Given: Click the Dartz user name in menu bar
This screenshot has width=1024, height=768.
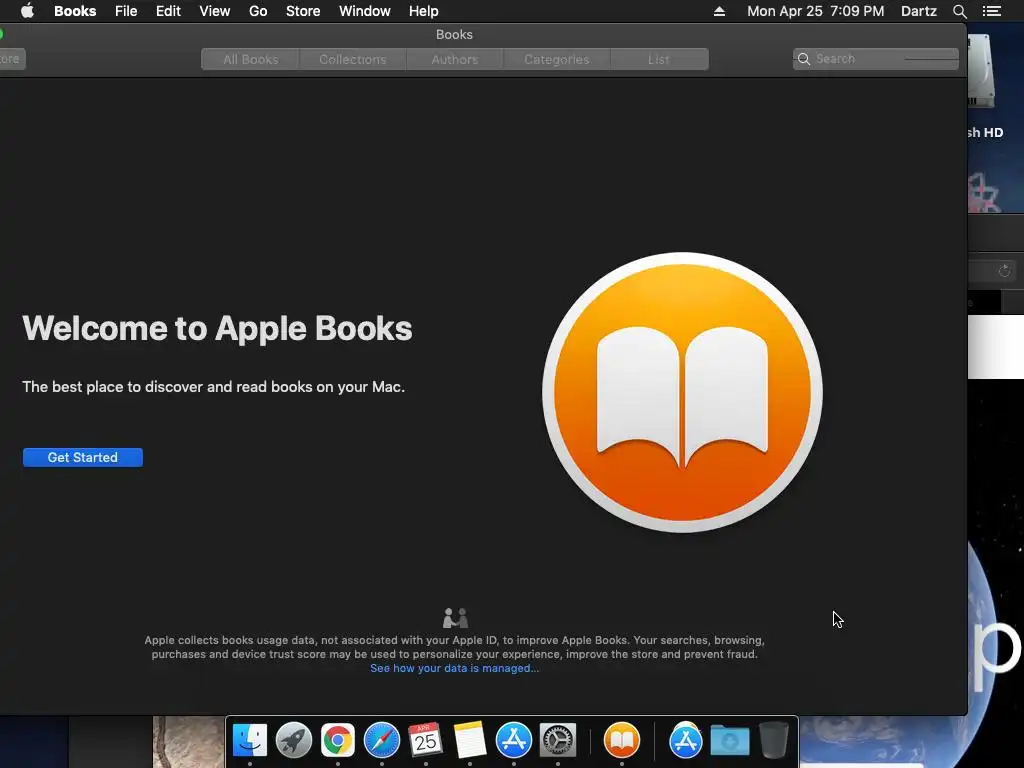Looking at the screenshot, I should coord(919,11).
